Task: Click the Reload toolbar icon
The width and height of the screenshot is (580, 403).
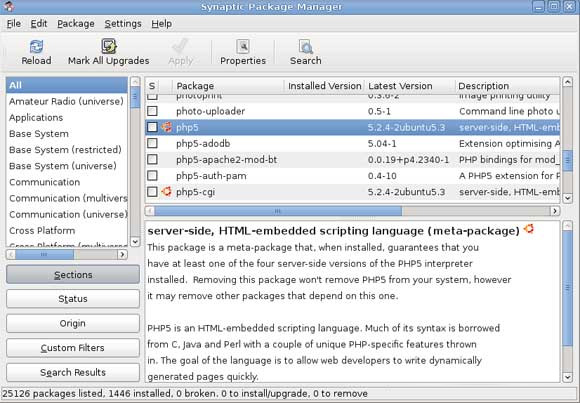Action: pyautogui.click(x=36, y=47)
